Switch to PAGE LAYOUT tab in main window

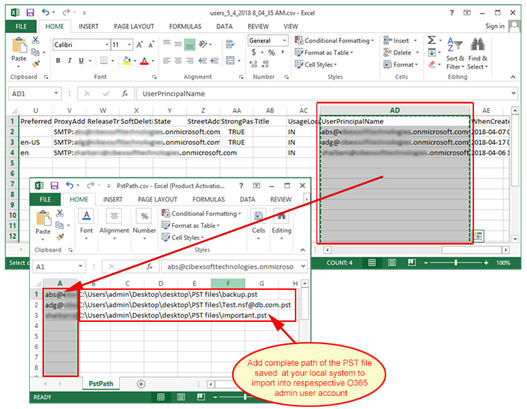(134, 26)
